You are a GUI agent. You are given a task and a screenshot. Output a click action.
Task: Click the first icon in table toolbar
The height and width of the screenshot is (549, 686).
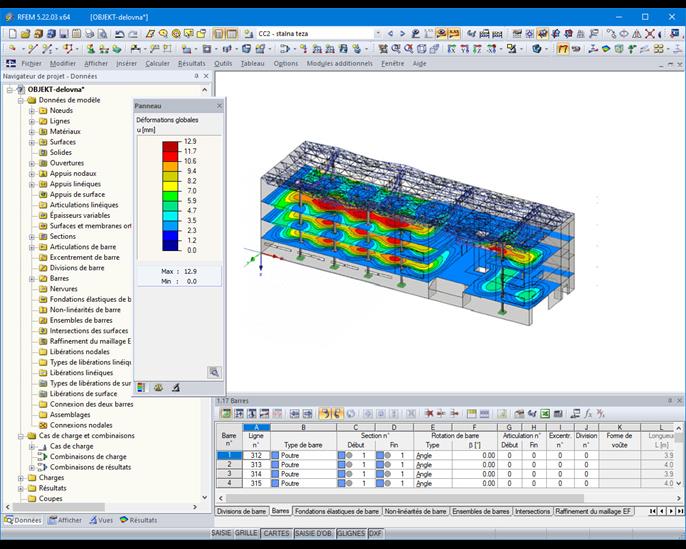click(x=226, y=413)
